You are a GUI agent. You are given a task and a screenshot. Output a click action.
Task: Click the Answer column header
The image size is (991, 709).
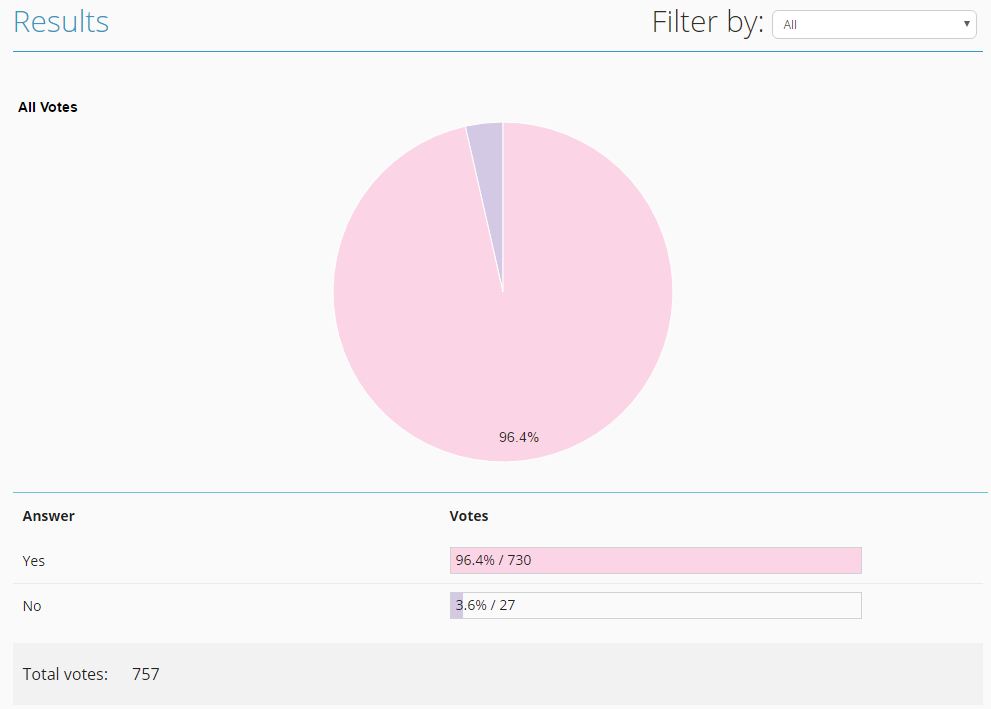point(48,516)
